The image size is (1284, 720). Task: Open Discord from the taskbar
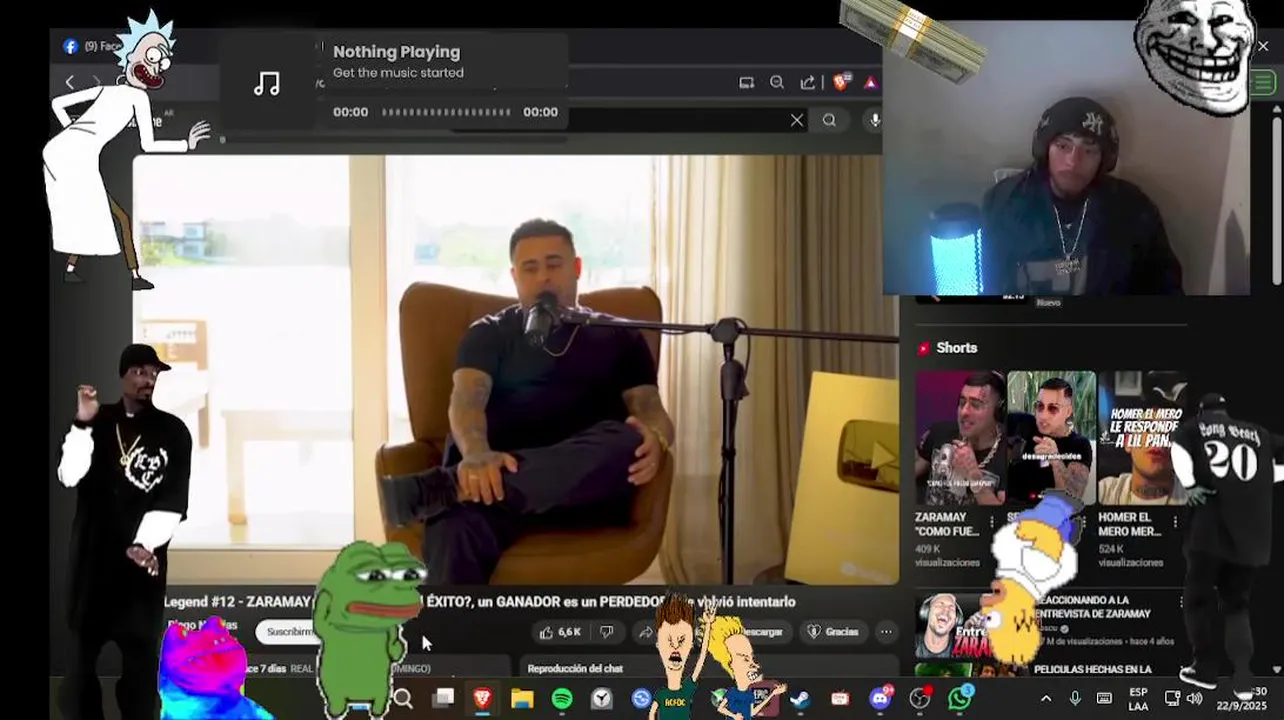[x=881, y=698]
